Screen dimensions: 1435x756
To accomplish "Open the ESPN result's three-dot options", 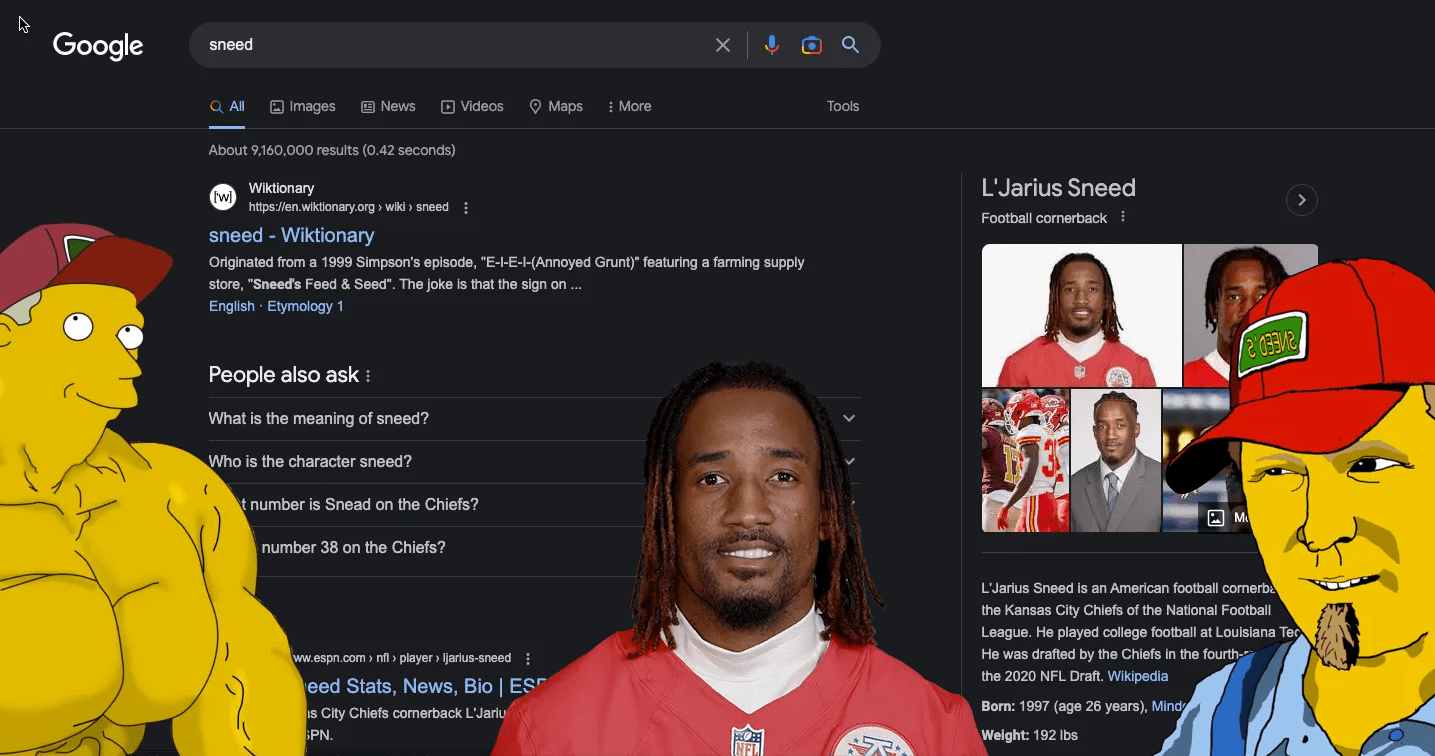I will (x=528, y=659).
